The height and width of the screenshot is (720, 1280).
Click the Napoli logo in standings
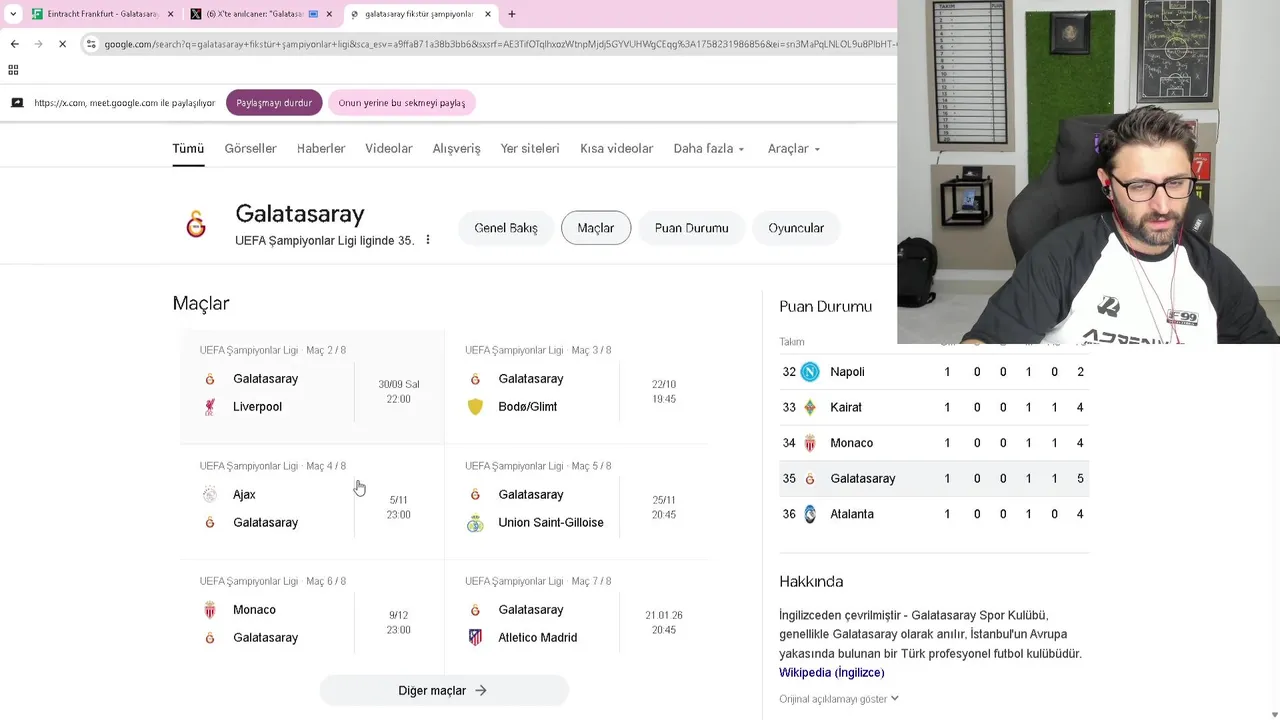click(810, 372)
